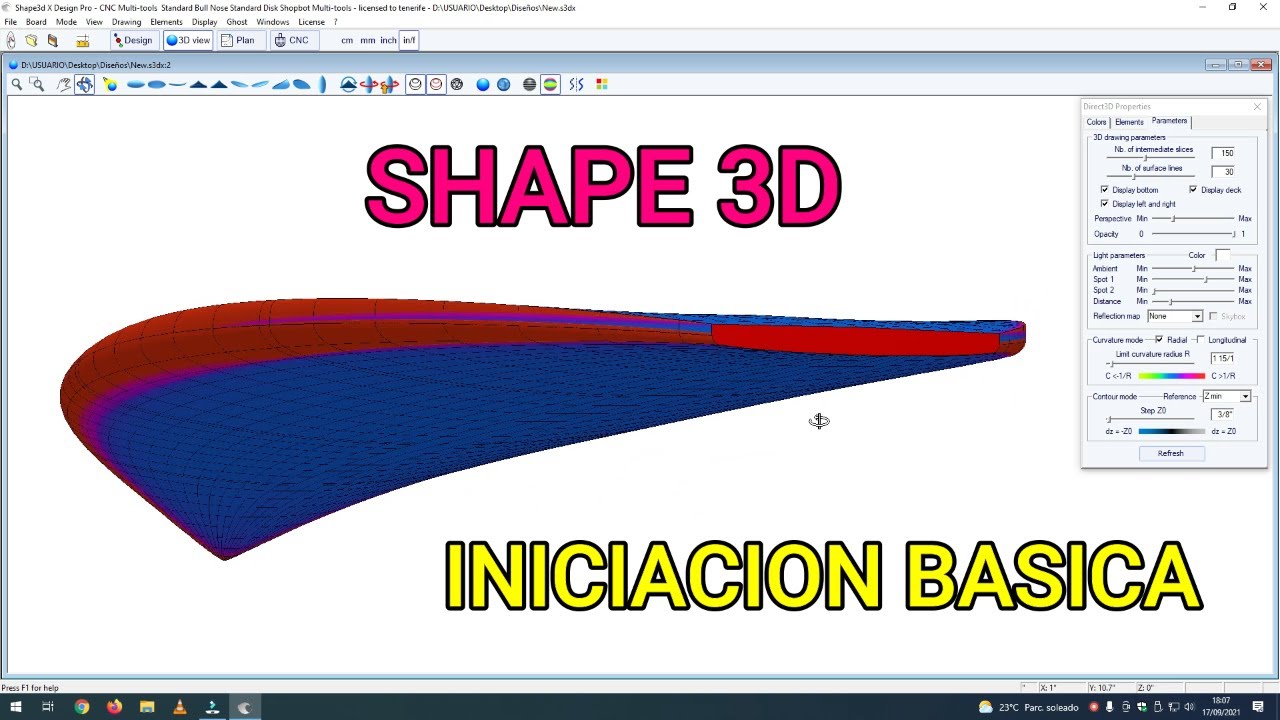This screenshot has height=720, width=1280.
Task: Close the Direct3D Properties panel
Action: point(1257,106)
